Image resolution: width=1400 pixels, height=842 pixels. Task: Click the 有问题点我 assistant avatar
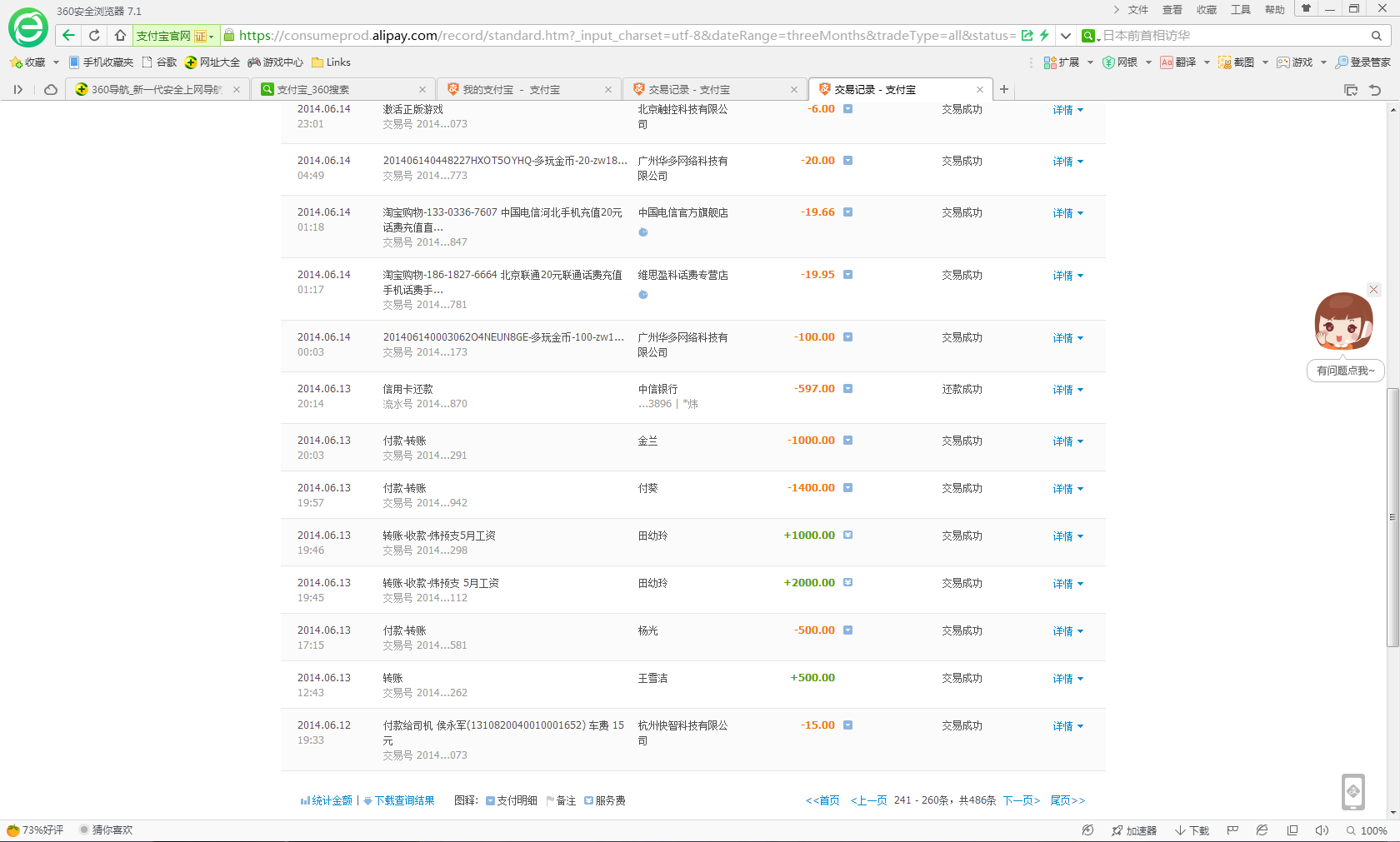pos(1343,321)
